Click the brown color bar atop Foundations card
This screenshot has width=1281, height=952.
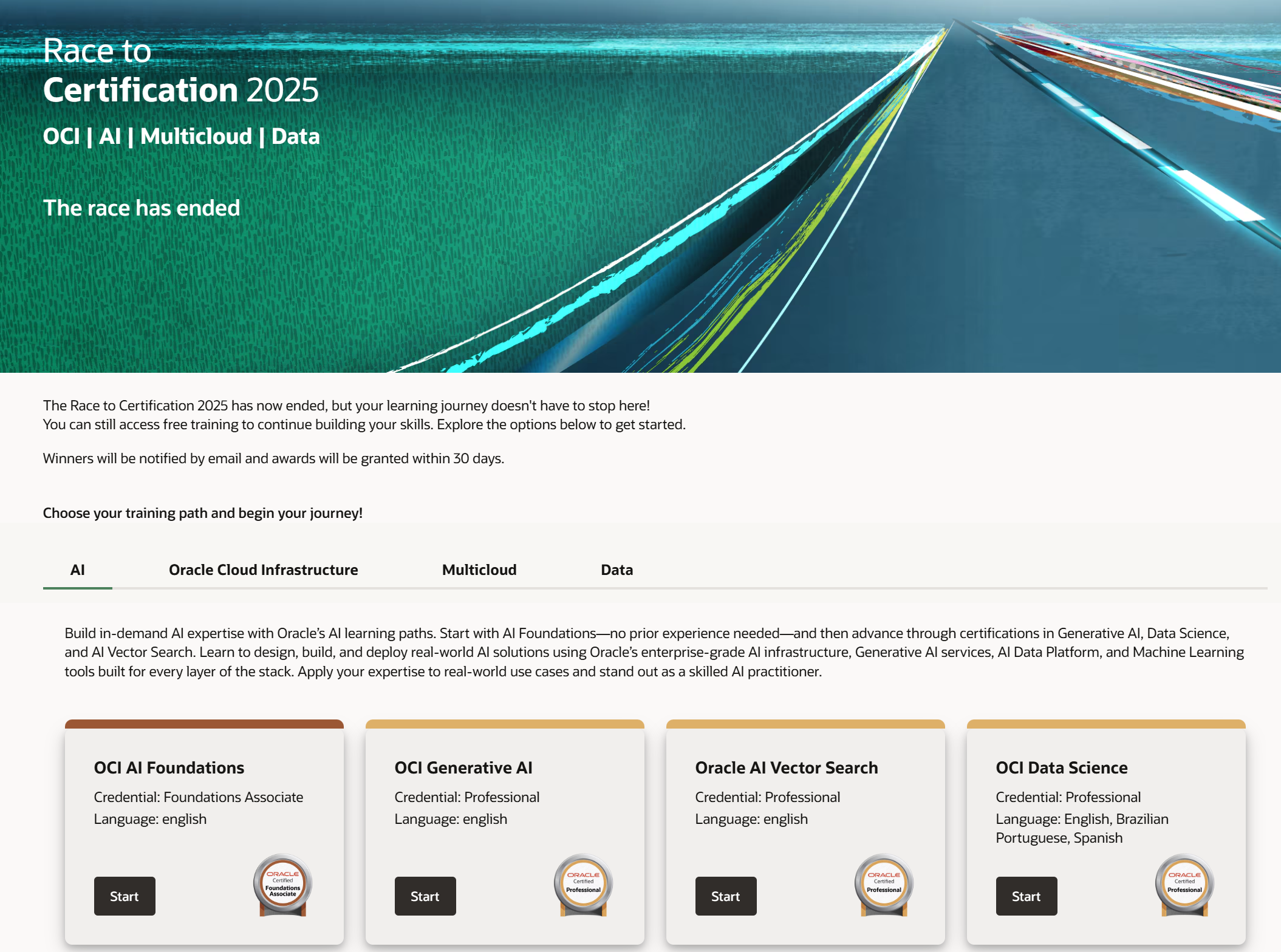[x=204, y=724]
